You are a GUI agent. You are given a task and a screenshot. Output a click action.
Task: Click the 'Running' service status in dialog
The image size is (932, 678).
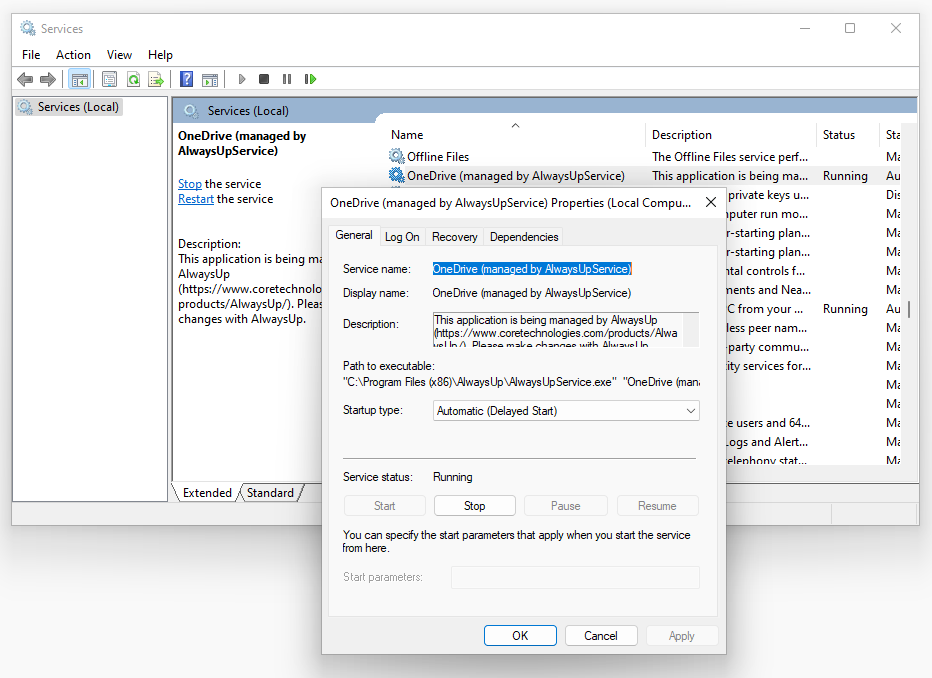[x=453, y=477]
